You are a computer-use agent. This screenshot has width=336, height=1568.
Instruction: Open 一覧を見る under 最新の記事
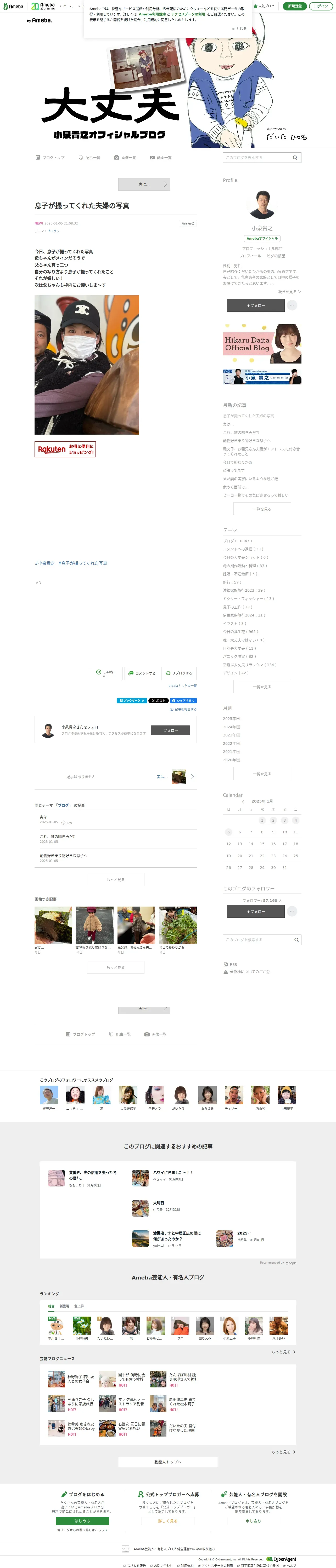pyautogui.click(x=262, y=509)
